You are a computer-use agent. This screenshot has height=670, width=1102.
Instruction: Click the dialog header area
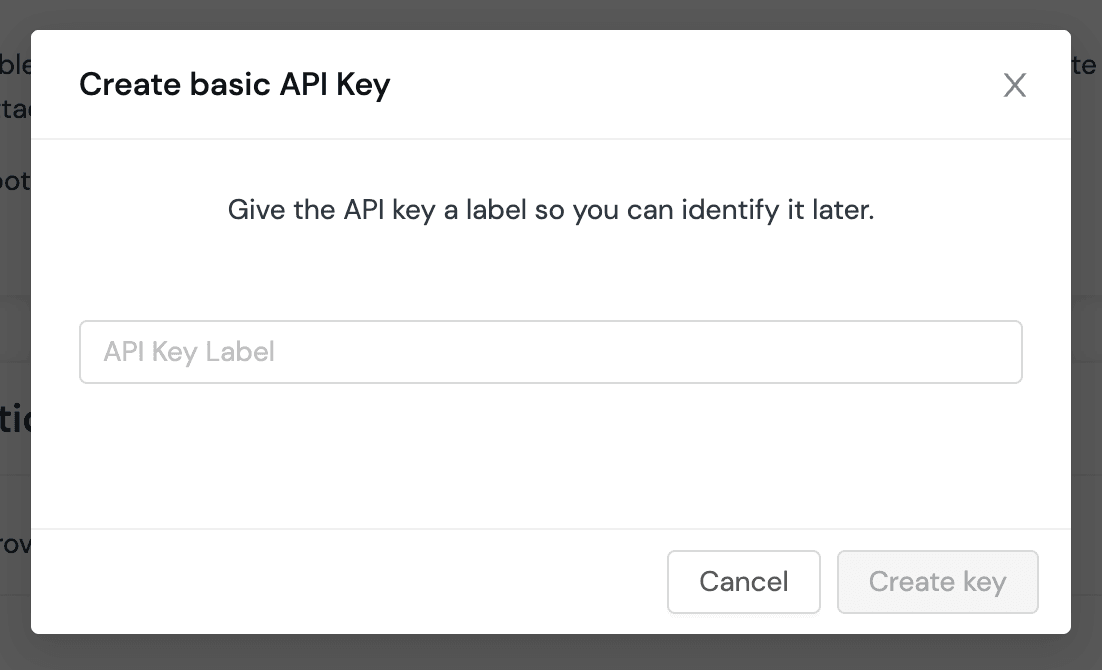550,84
